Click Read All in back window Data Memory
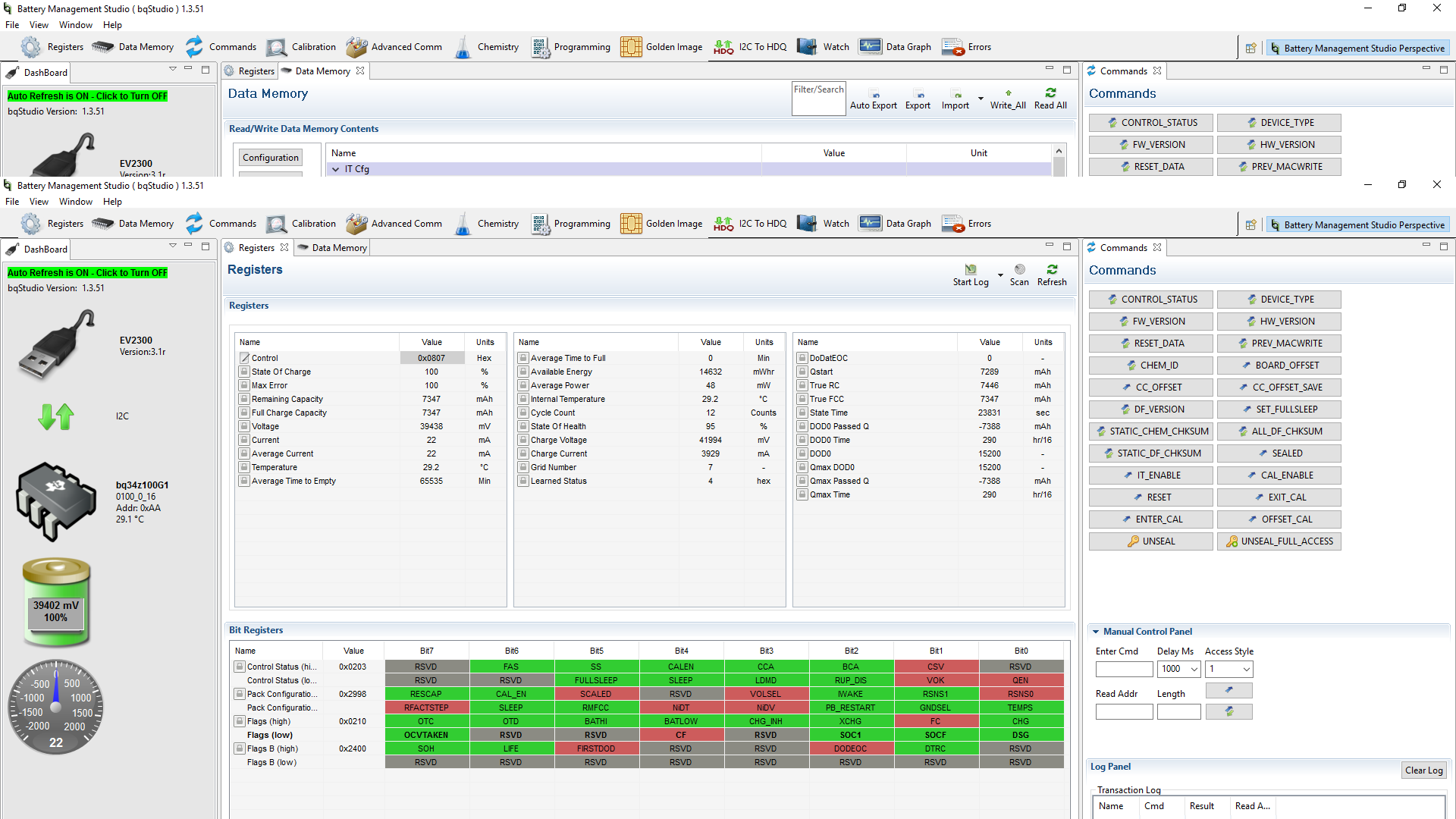Viewport: 1456px width, 819px height. pyautogui.click(x=1050, y=99)
